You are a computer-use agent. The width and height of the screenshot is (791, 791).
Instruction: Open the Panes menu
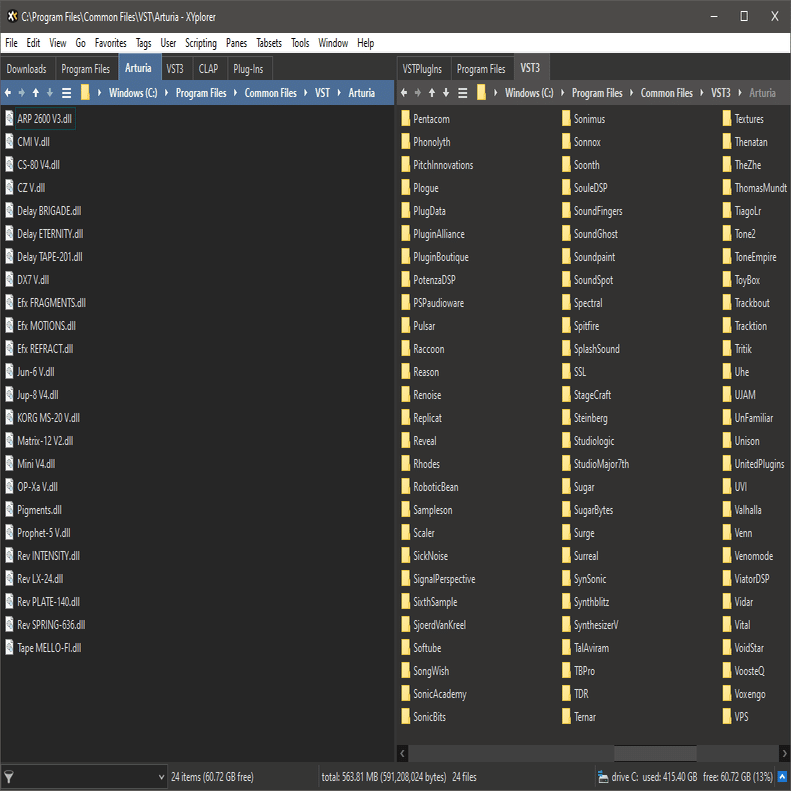click(x=236, y=43)
